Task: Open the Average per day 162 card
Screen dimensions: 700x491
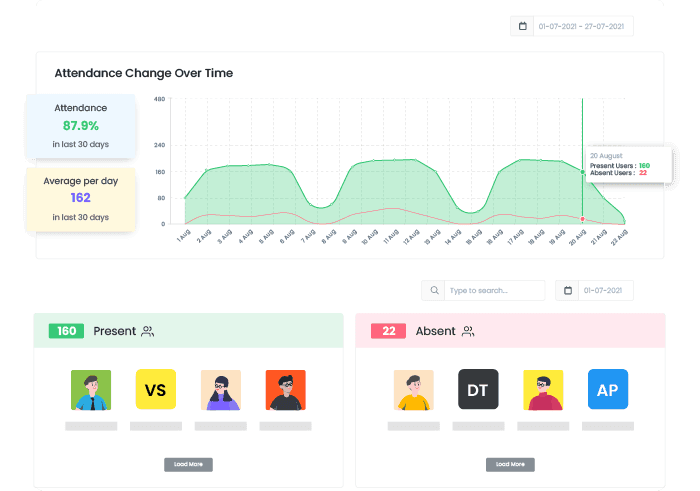Action: [81, 198]
